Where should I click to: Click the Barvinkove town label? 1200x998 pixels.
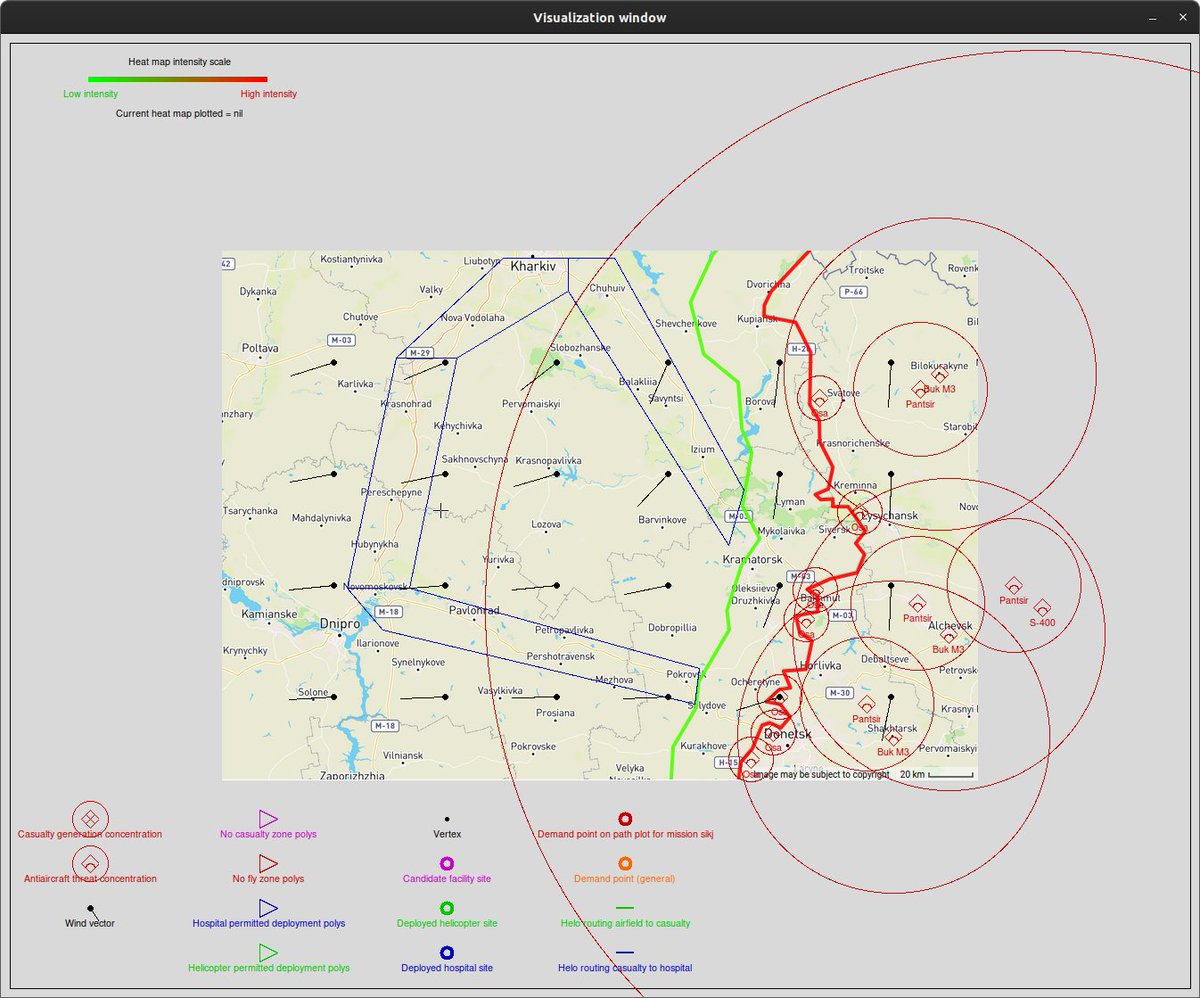point(662,520)
